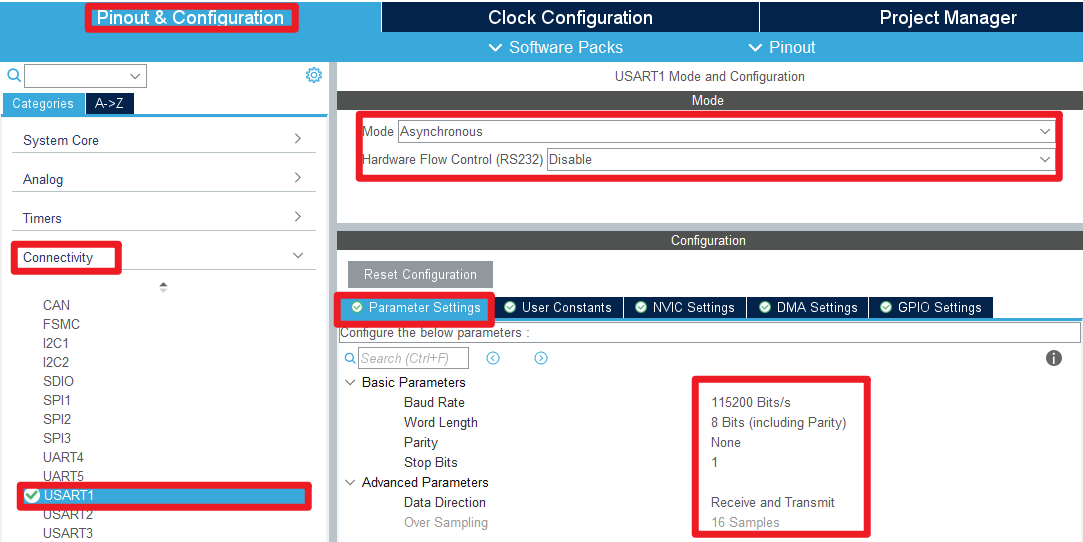Click the Data Direction parameter label
The image size is (1083, 542).
coord(445,503)
